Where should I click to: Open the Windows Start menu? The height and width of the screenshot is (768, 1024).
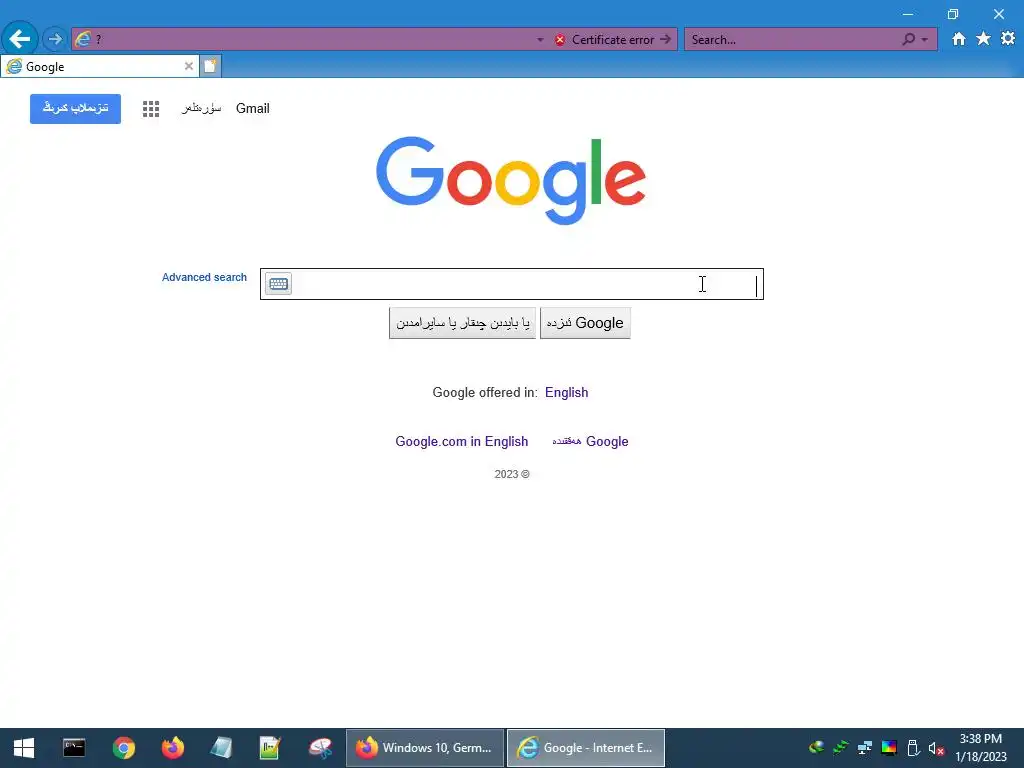24,748
